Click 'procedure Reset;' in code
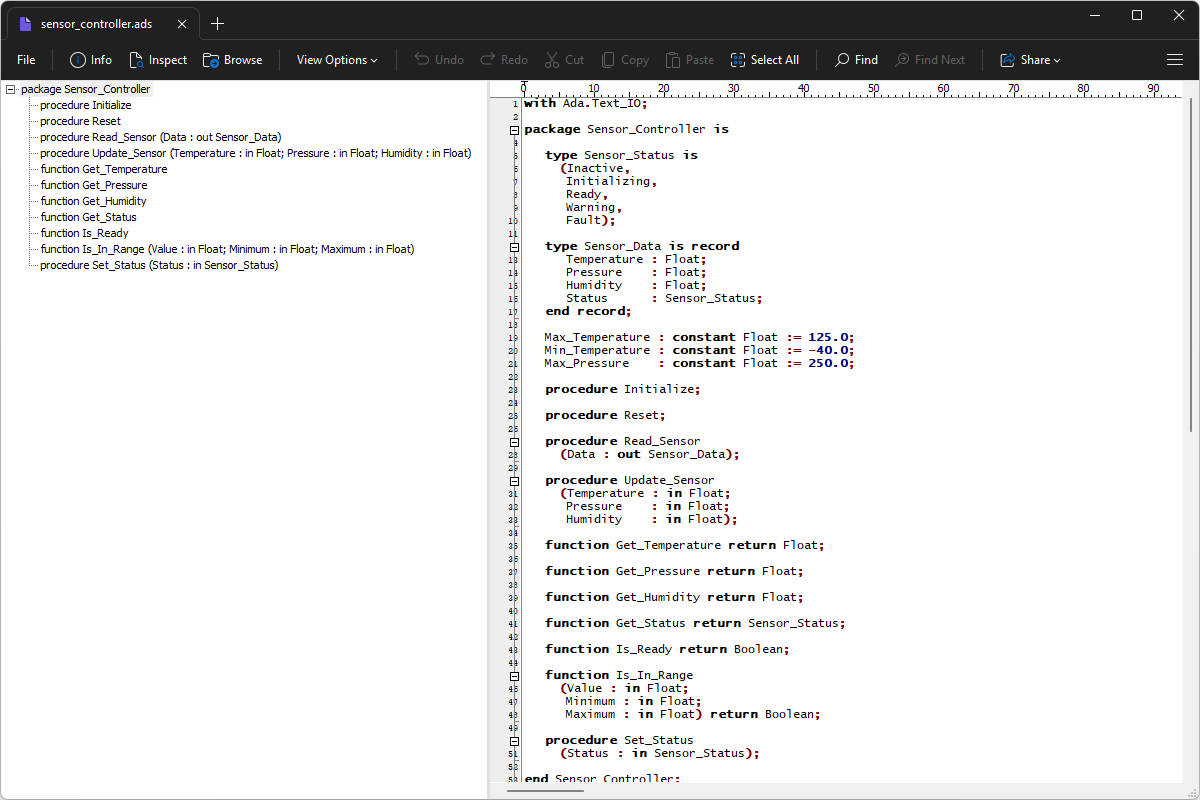The image size is (1200, 800). pos(605,415)
